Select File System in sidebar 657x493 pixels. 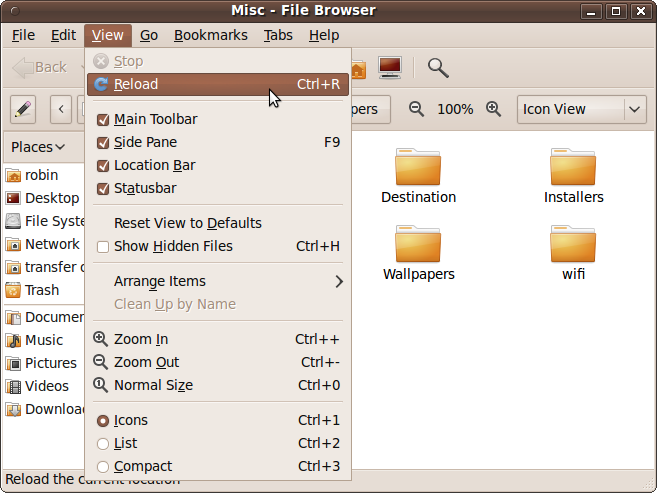click(44, 221)
